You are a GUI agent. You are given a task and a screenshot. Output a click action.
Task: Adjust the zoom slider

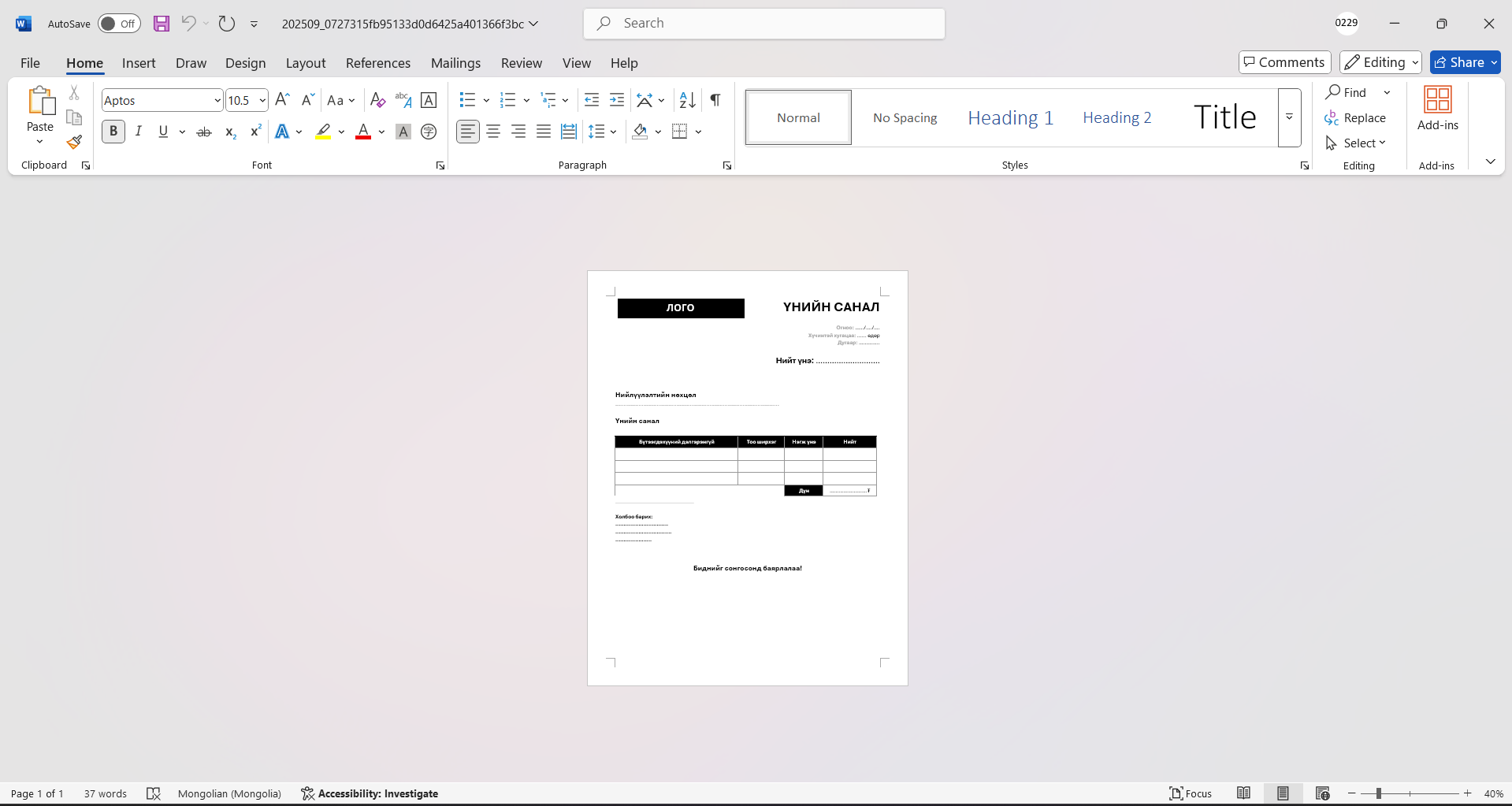coord(1378,793)
